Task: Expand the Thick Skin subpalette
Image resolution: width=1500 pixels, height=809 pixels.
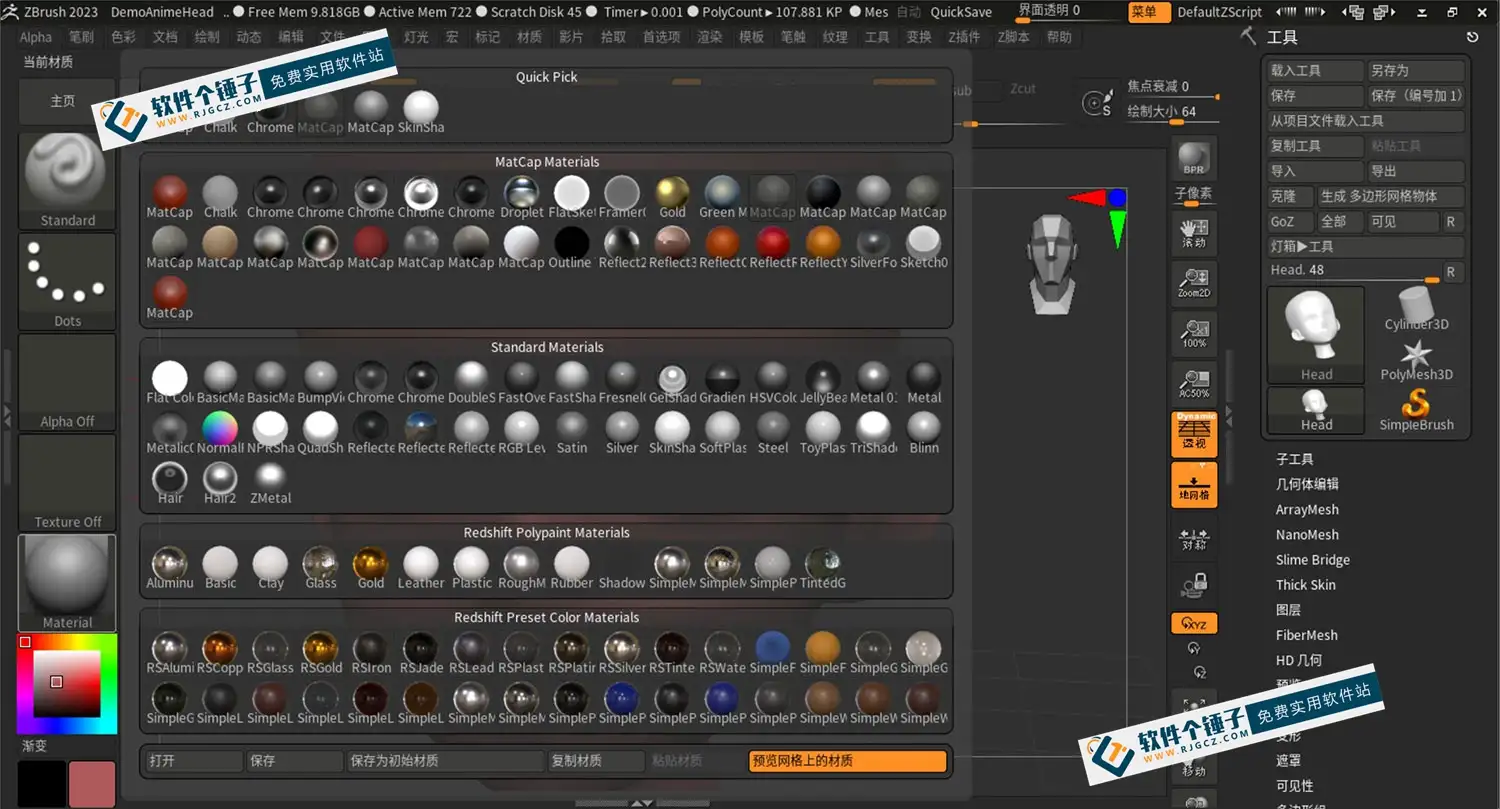Action: point(1305,584)
